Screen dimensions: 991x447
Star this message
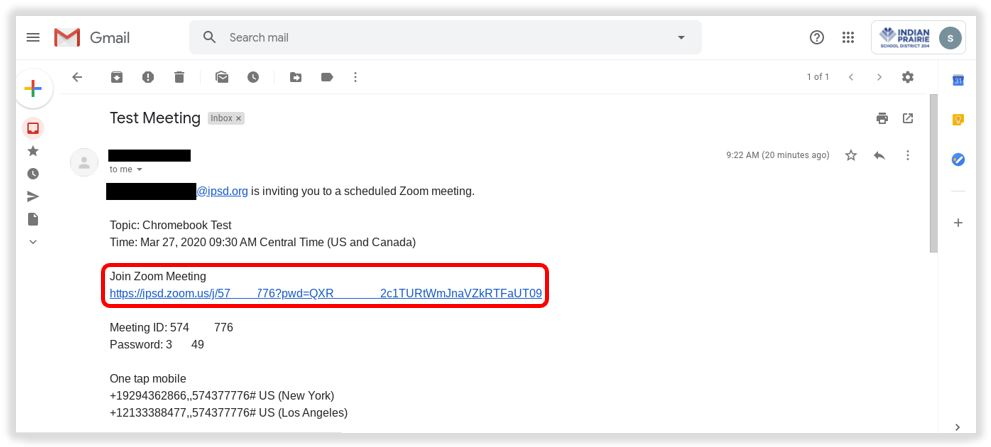(x=851, y=155)
